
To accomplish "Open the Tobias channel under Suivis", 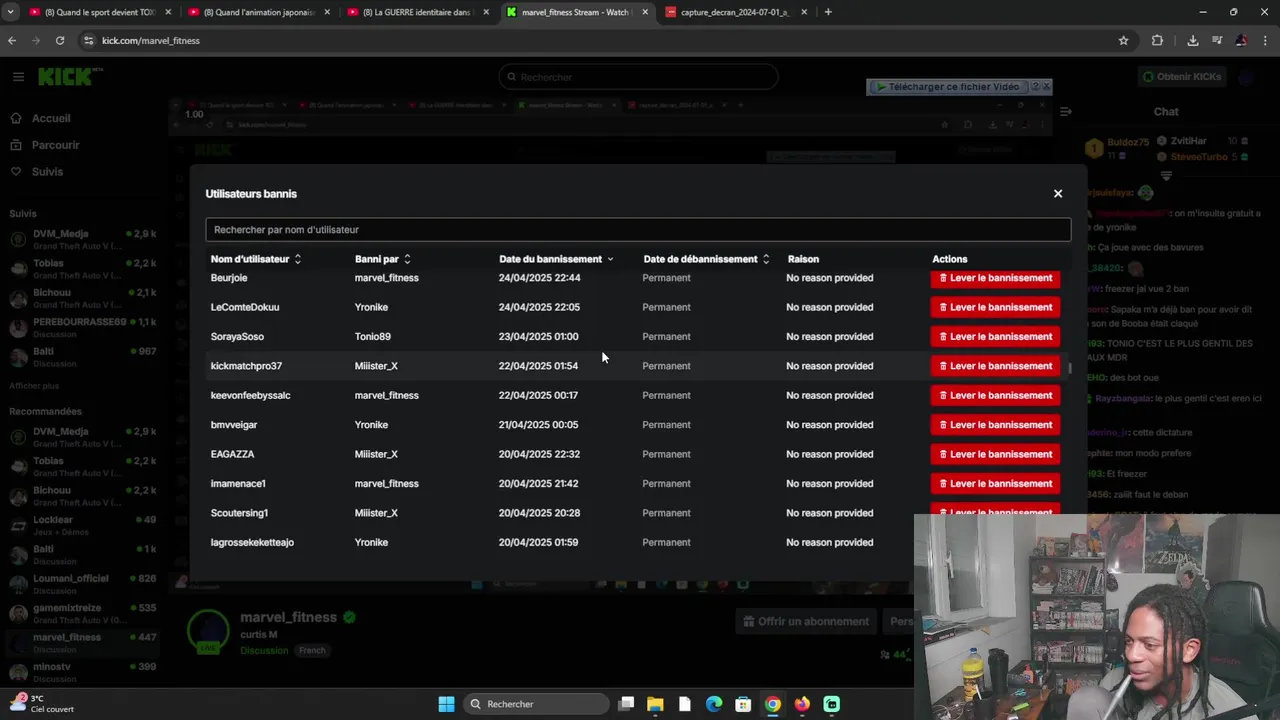I will (82, 268).
